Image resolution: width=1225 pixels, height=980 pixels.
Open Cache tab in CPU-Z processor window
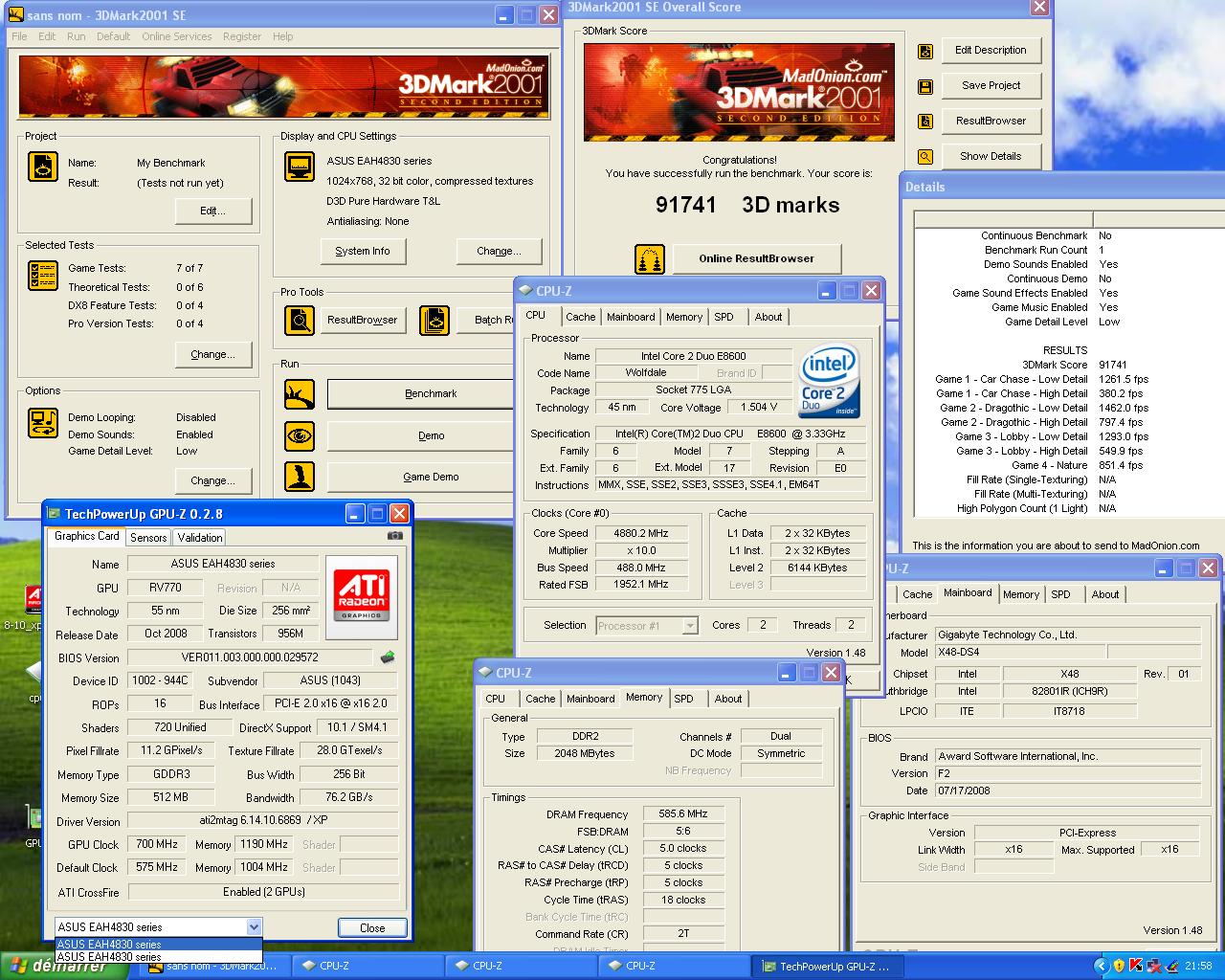coord(580,317)
